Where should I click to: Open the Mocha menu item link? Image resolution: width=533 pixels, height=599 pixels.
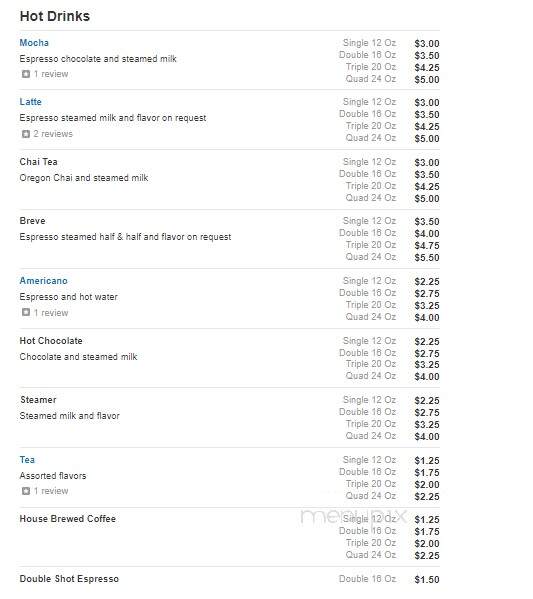coord(34,43)
